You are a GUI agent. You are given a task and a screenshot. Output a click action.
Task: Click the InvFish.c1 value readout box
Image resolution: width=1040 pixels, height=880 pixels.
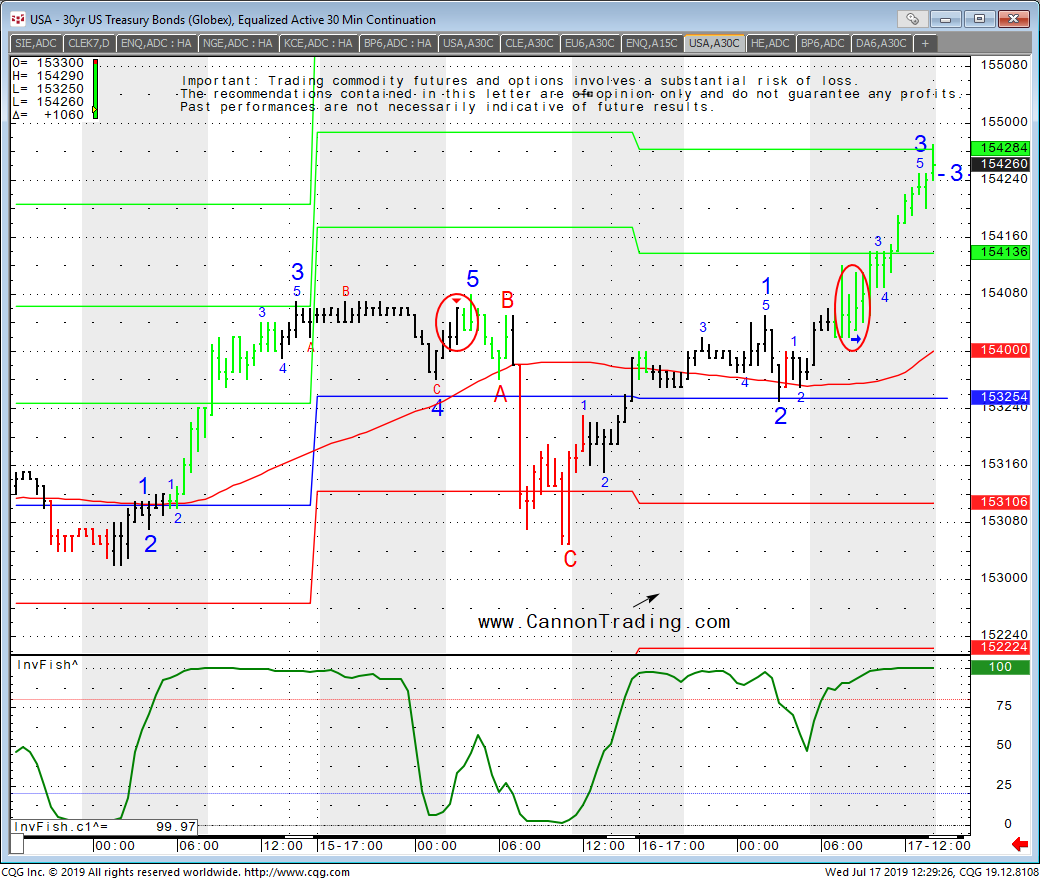tap(105, 827)
